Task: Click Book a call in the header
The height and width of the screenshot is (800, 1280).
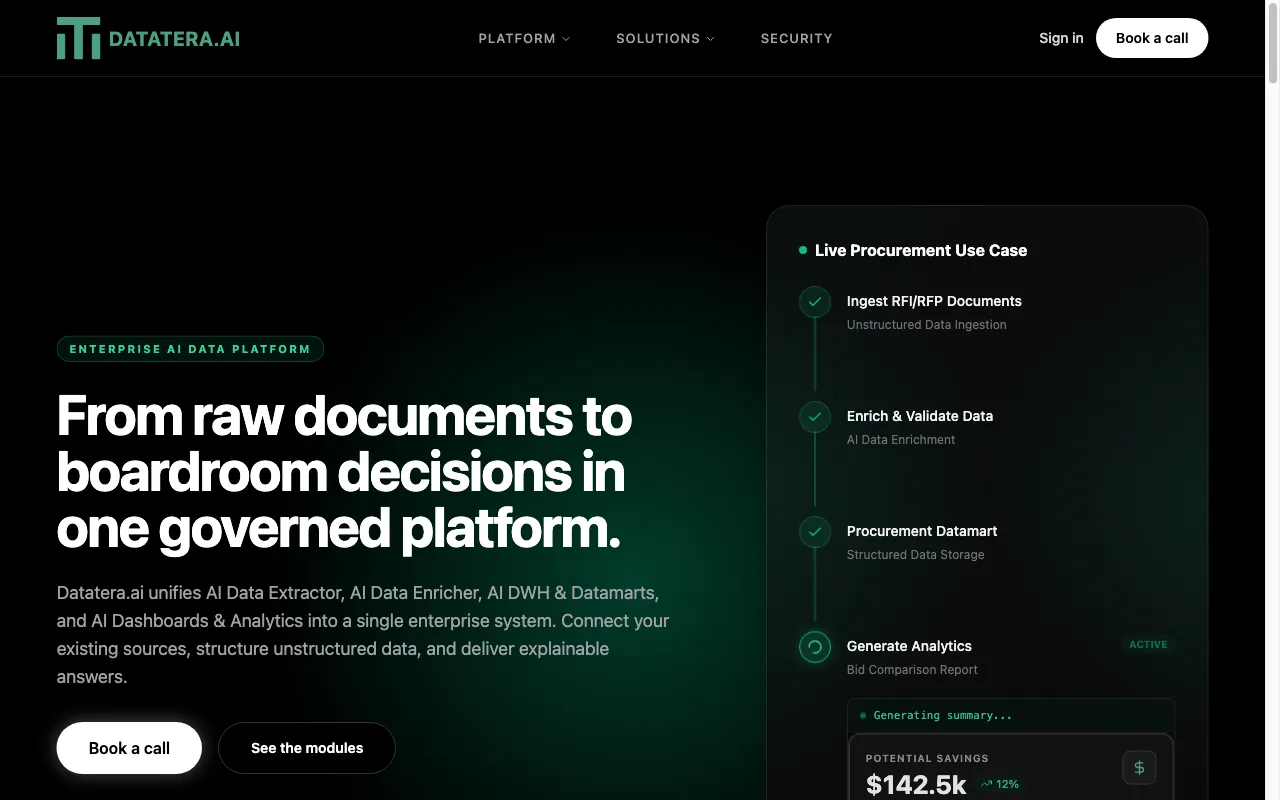Action: [1152, 38]
